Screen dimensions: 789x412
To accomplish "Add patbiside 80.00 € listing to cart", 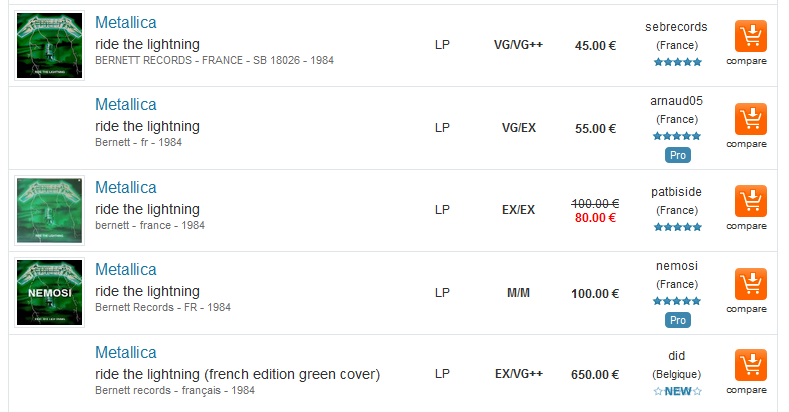I will coord(751,201).
